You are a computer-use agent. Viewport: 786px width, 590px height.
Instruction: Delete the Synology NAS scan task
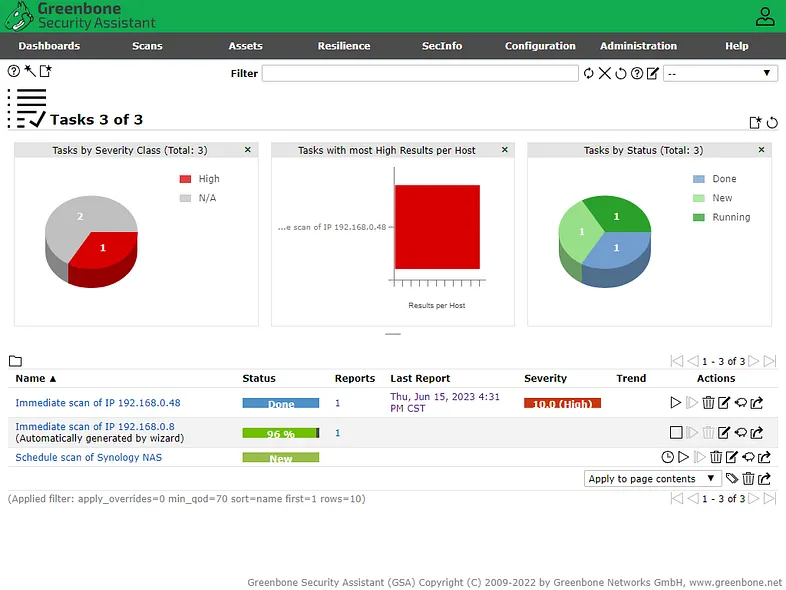(716, 457)
